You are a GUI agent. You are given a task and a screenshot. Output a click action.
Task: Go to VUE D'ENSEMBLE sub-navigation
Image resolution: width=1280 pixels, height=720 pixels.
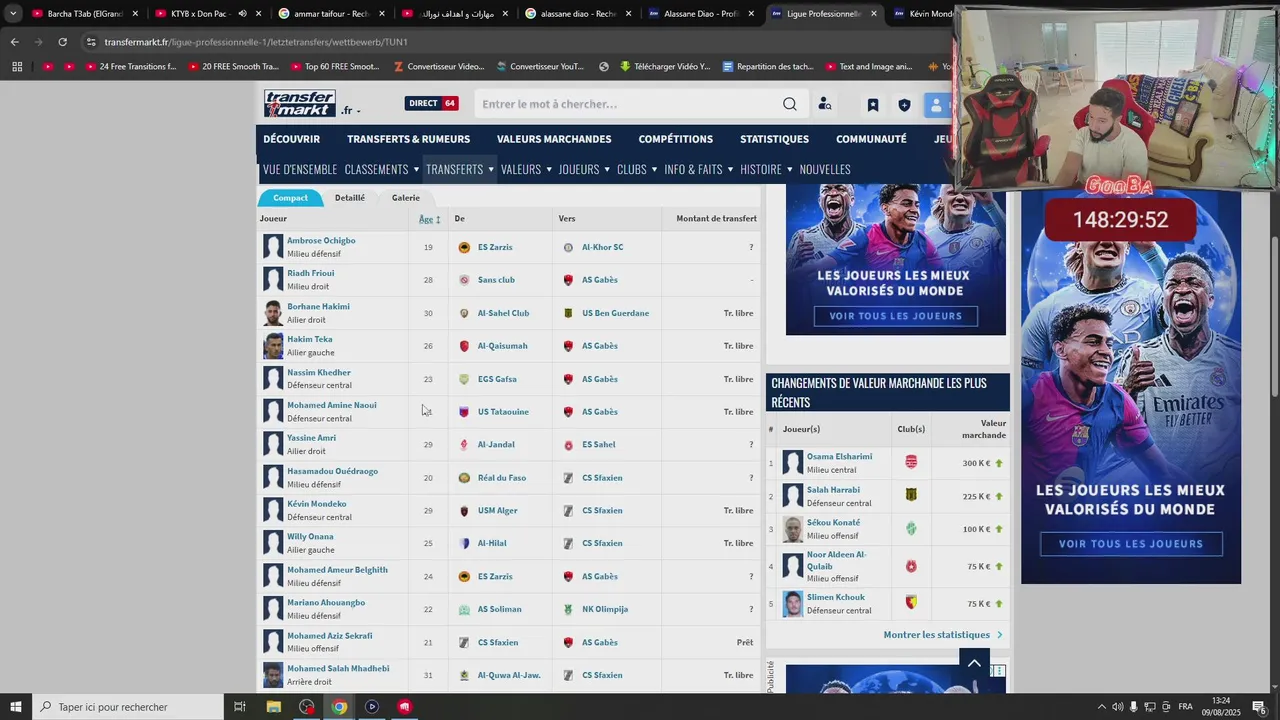(300, 169)
